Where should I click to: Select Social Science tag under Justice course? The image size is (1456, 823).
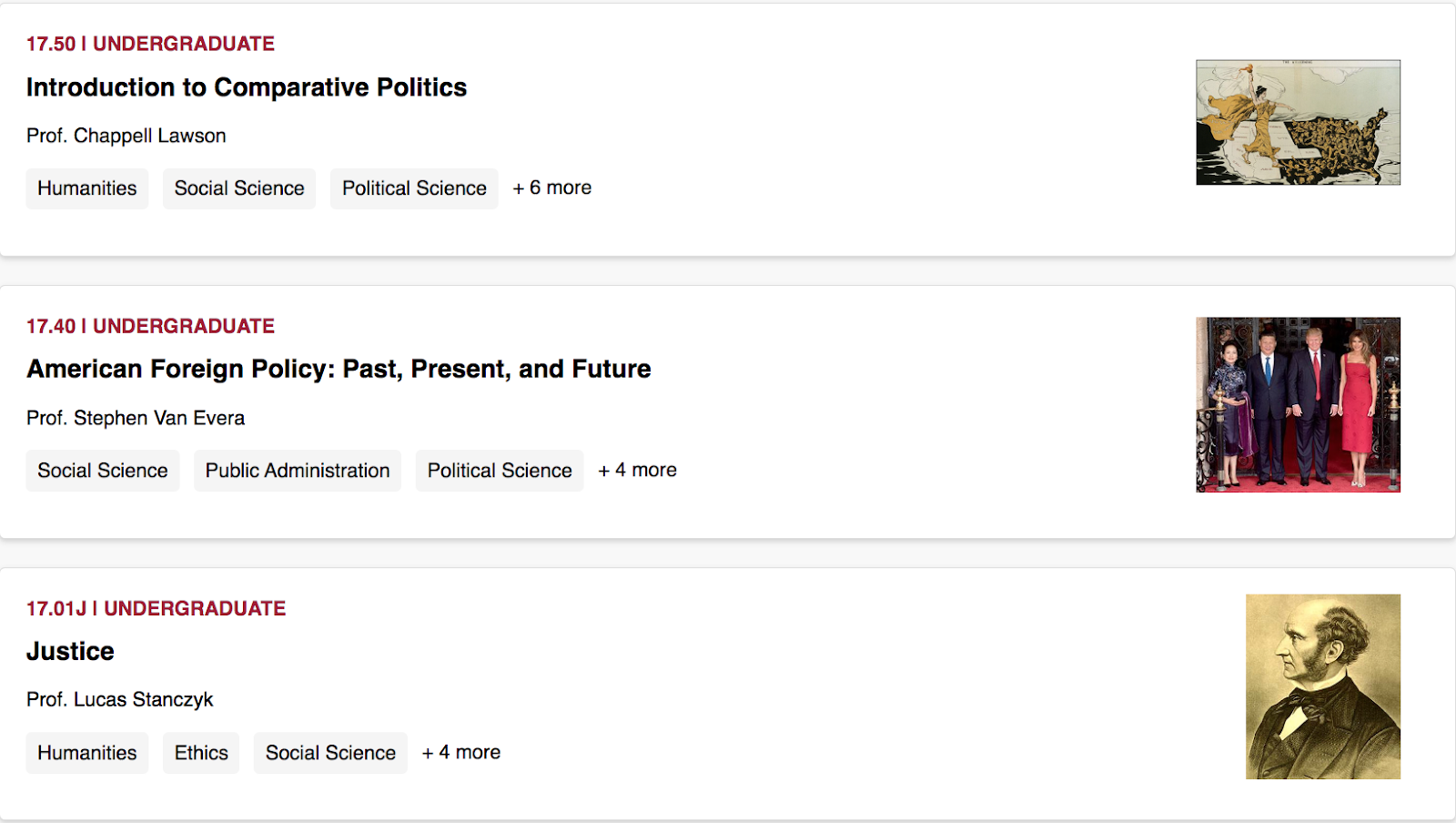[330, 753]
